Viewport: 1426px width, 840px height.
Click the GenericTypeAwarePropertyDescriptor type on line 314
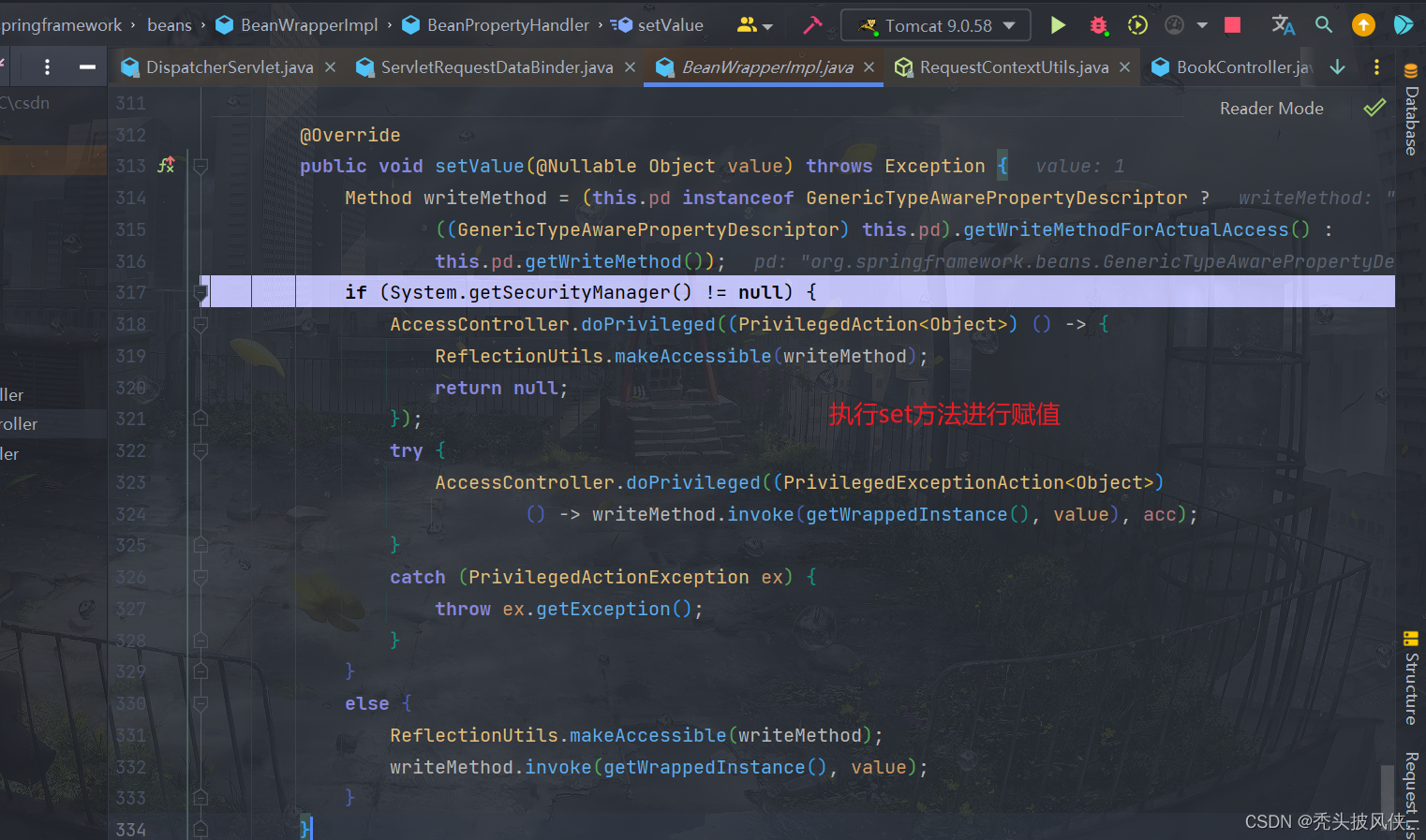point(996,198)
